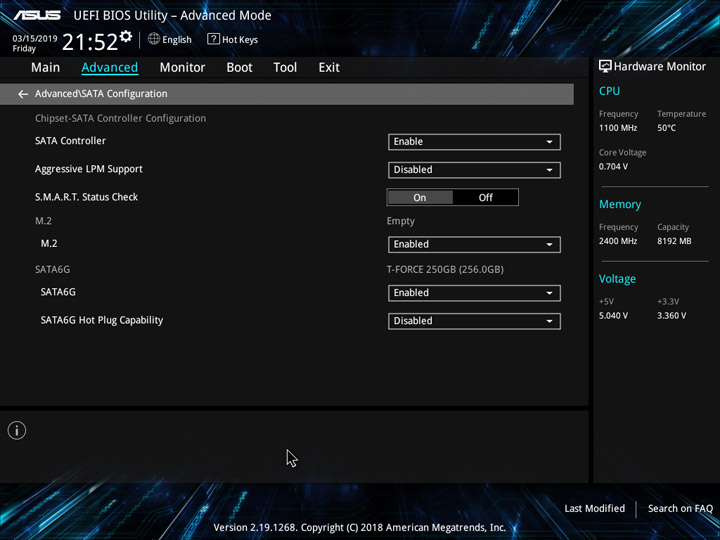
Task: Click the 0.704 V core voltage value
Action: click(x=613, y=167)
